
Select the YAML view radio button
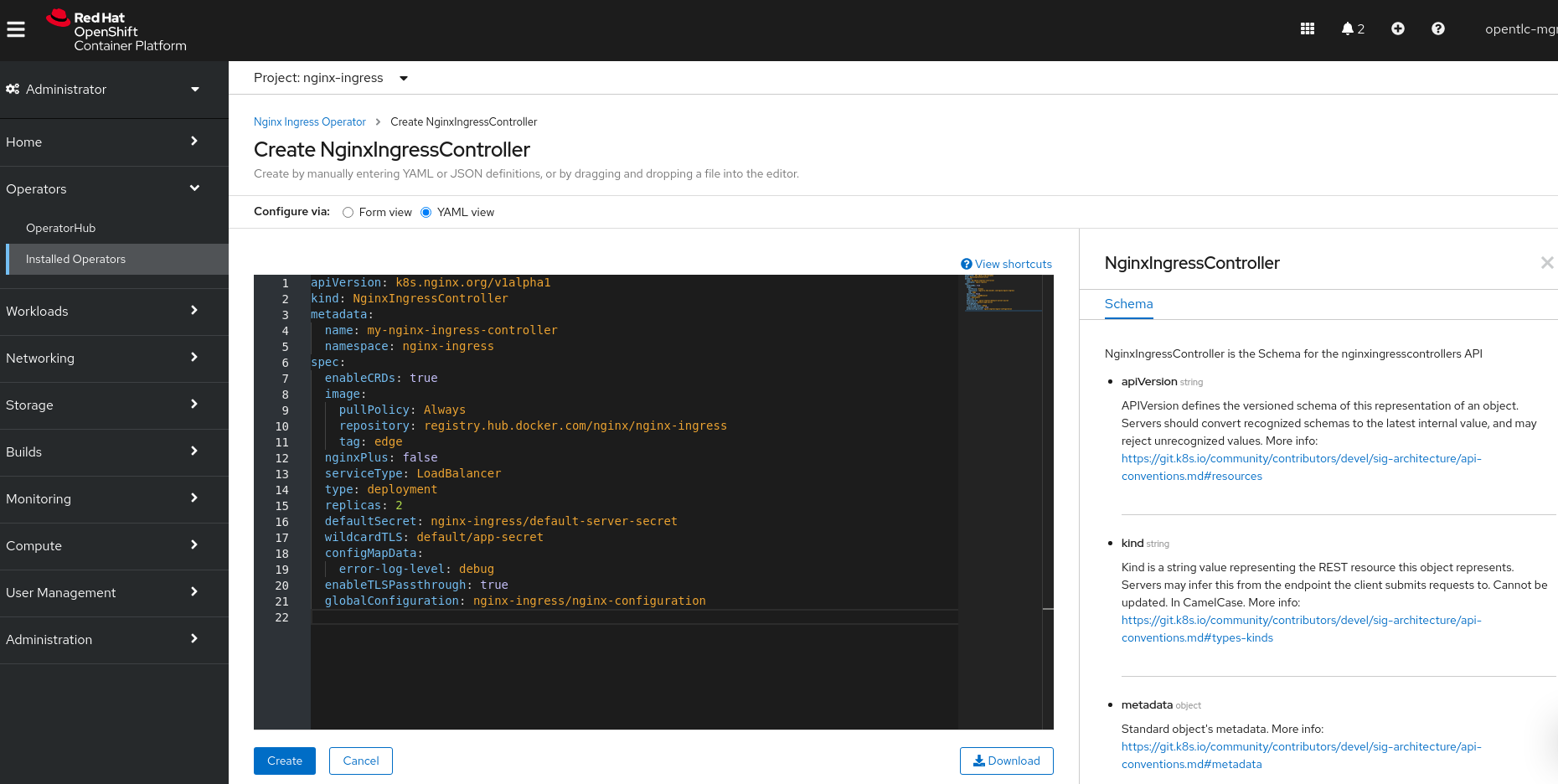point(426,213)
